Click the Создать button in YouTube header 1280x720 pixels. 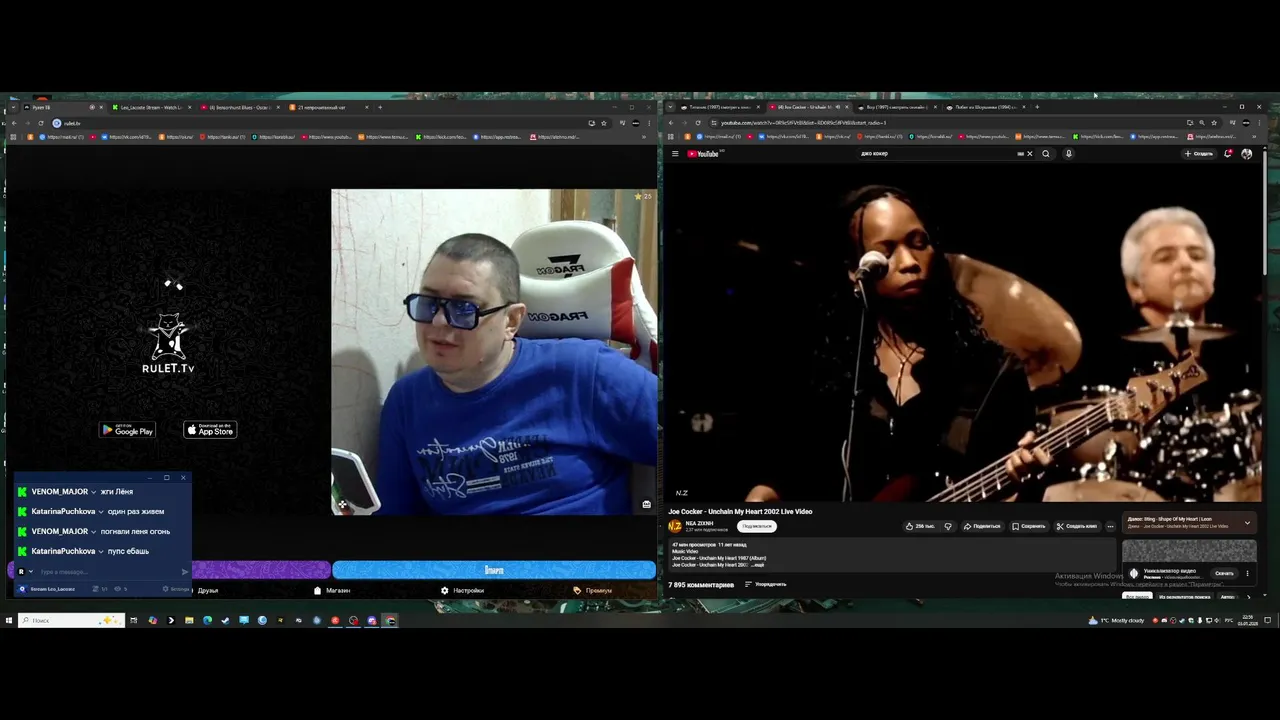click(1198, 154)
